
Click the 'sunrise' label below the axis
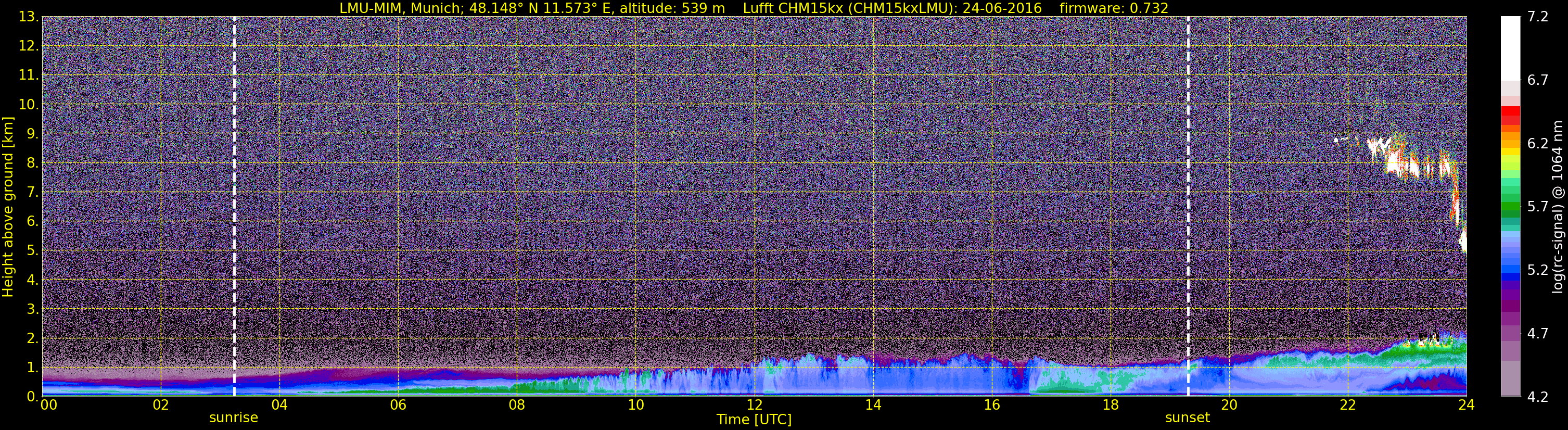coord(234,418)
